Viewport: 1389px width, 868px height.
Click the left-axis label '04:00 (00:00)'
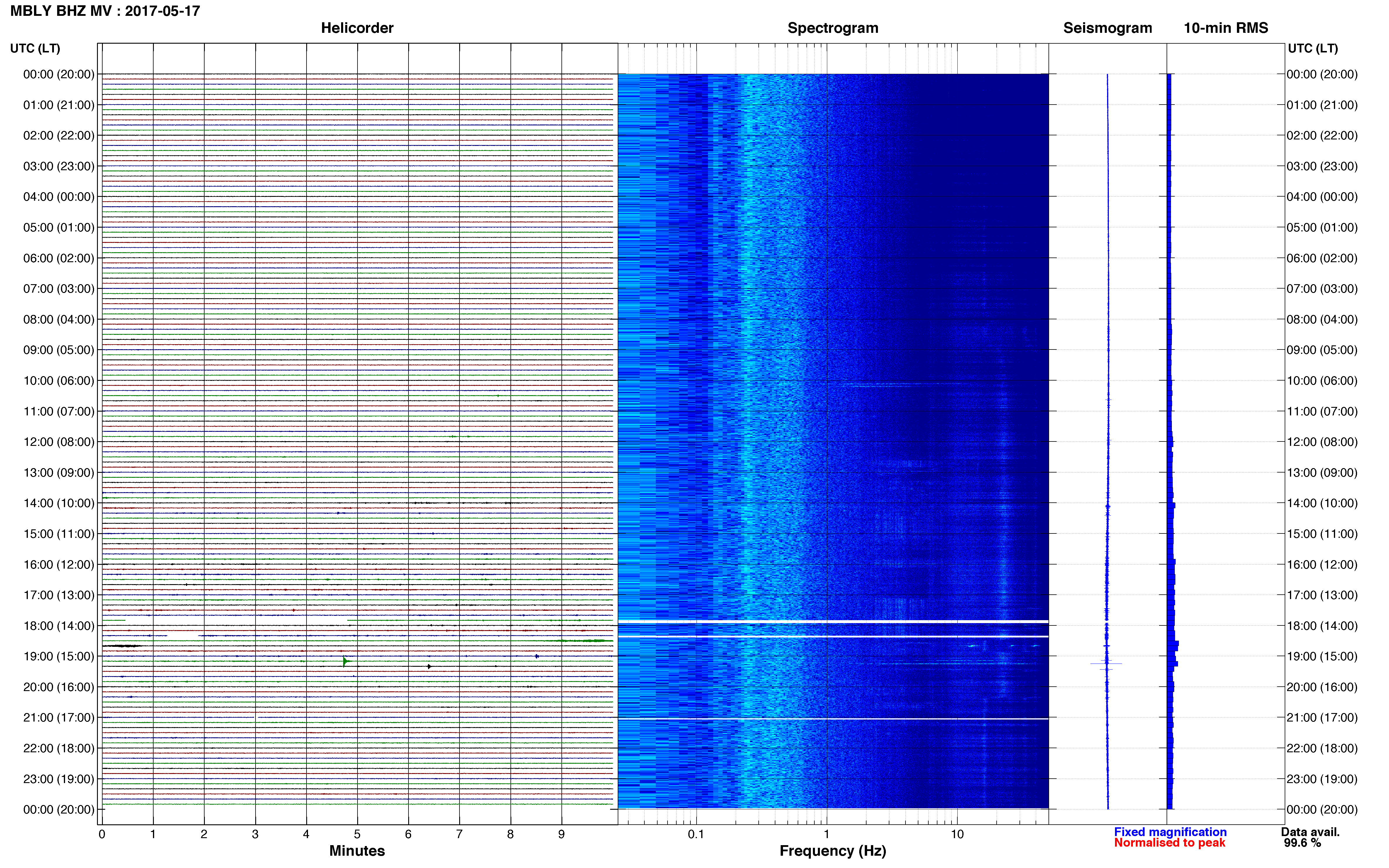click(x=59, y=197)
